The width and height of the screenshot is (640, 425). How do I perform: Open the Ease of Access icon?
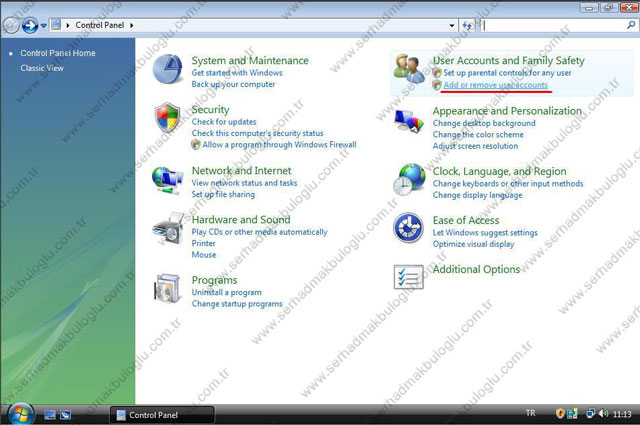pos(409,228)
